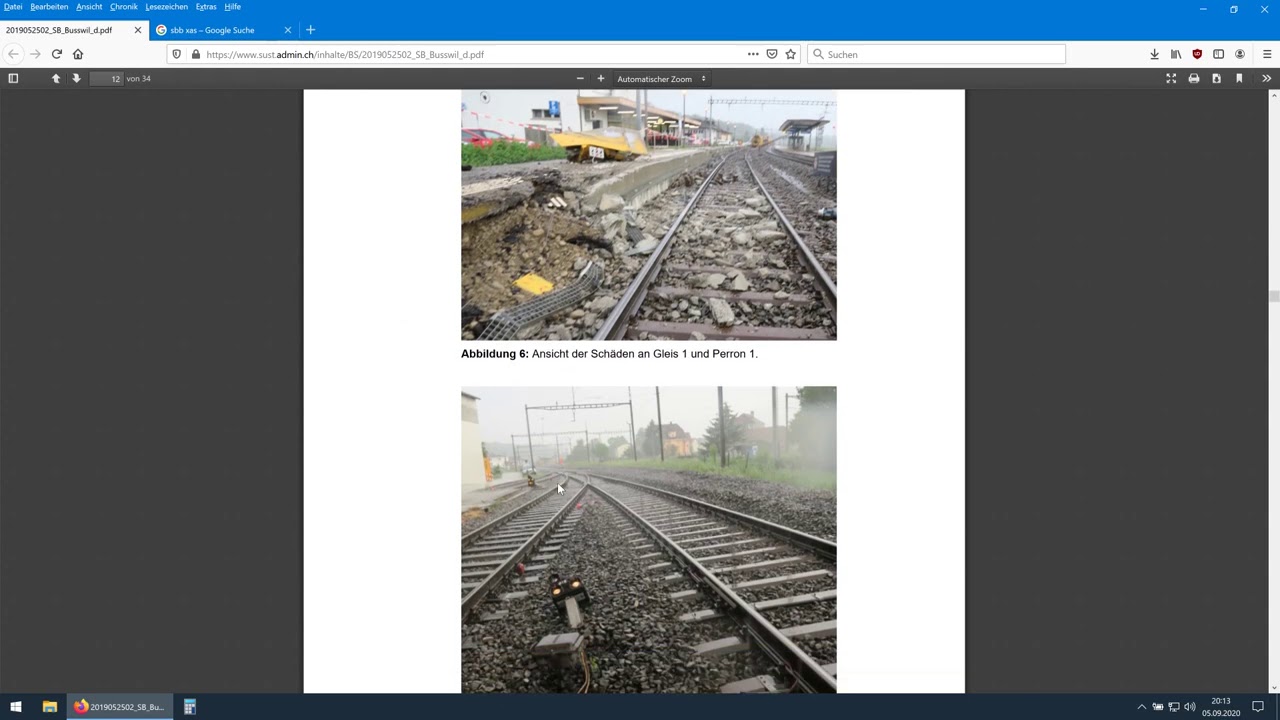Open Windows notification center
The image size is (1280, 720).
1258,707
